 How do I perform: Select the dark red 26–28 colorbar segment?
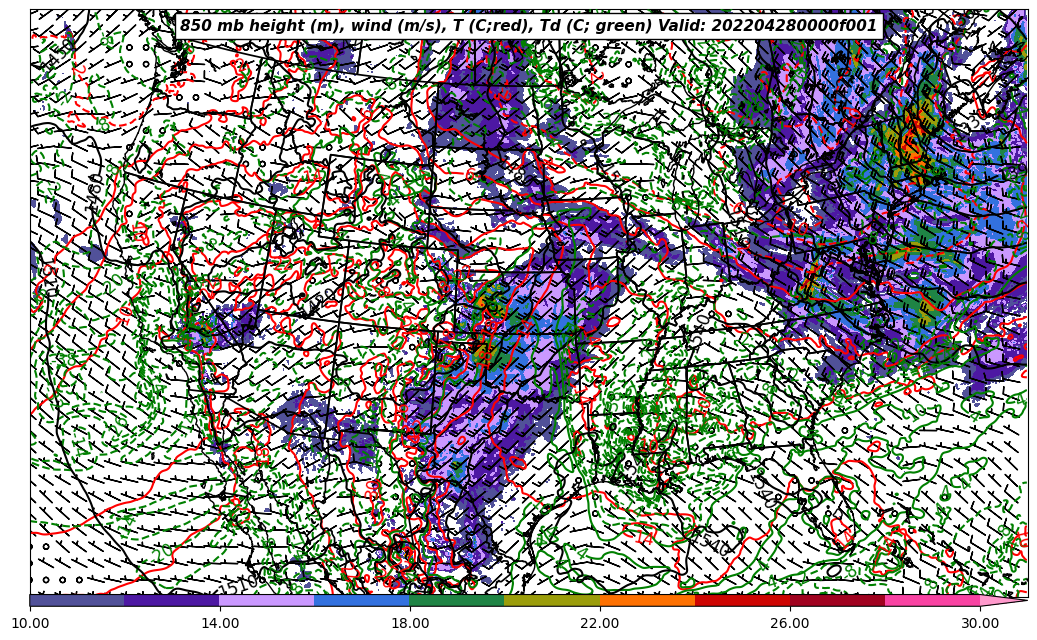coord(837,600)
